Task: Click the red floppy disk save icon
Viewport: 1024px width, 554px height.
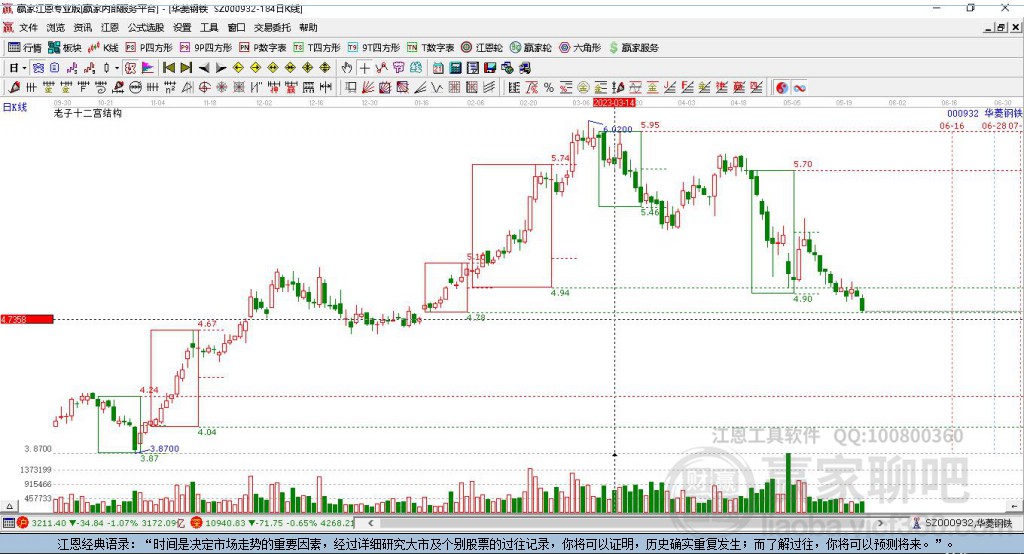Action: click(x=490, y=67)
